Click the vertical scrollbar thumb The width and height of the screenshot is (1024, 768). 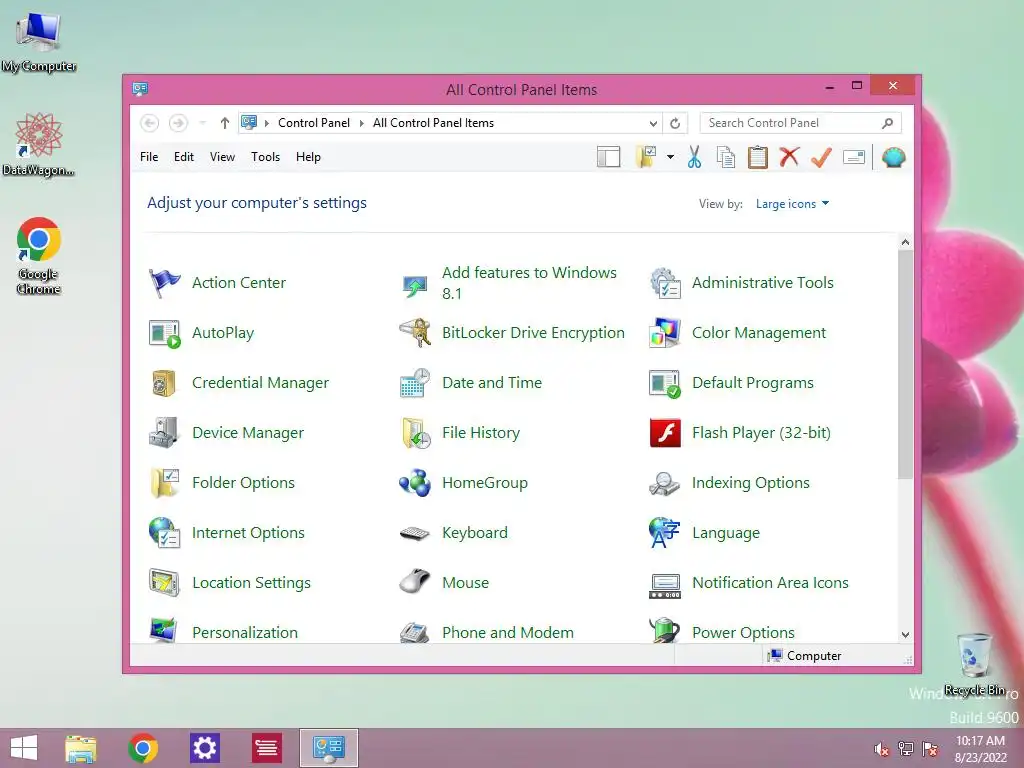click(905, 364)
